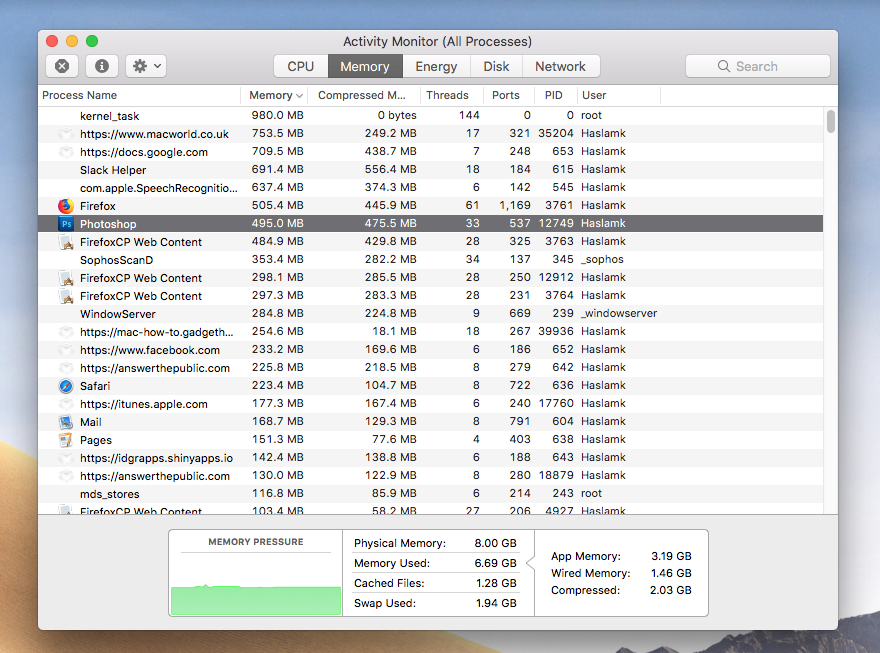Click the shield icon beside www.facebook.com

pyautogui.click(x=66, y=350)
